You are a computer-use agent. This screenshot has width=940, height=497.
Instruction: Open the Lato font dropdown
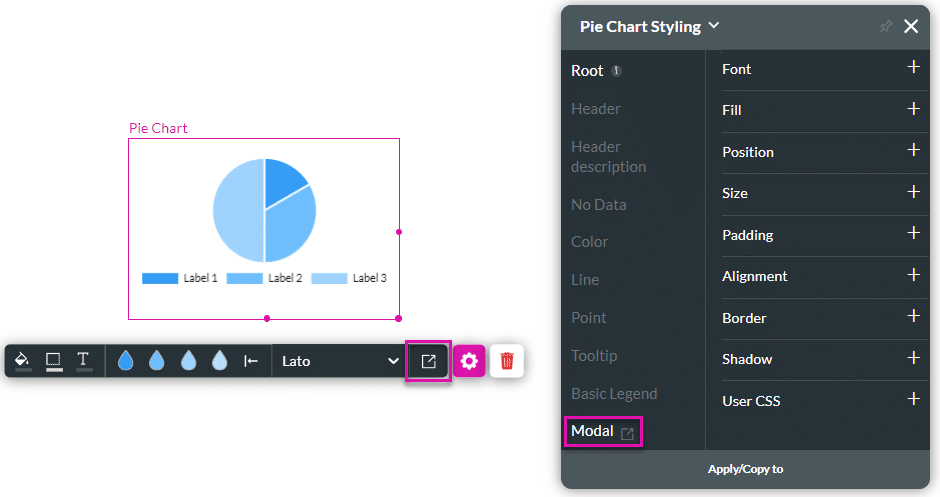pos(339,361)
